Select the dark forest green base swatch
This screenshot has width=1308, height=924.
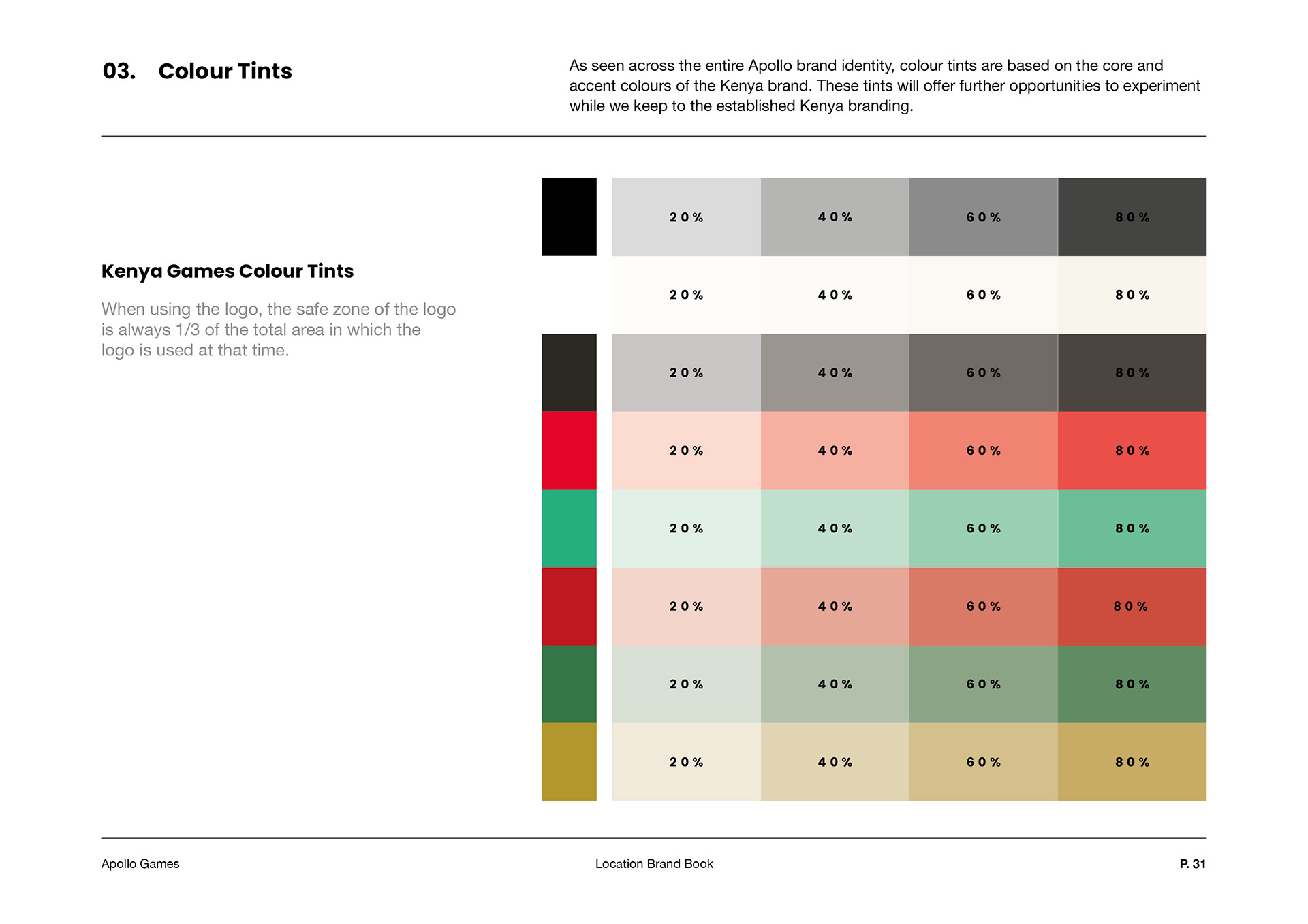569,684
